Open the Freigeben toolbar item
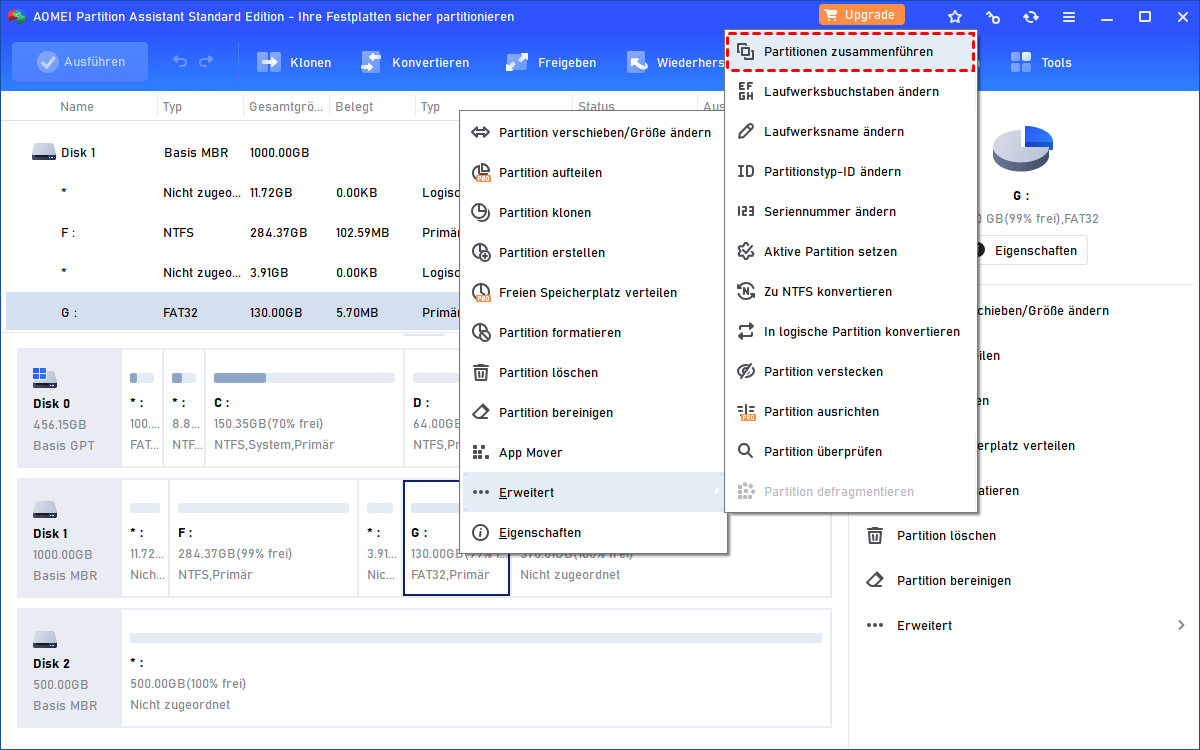 point(550,62)
